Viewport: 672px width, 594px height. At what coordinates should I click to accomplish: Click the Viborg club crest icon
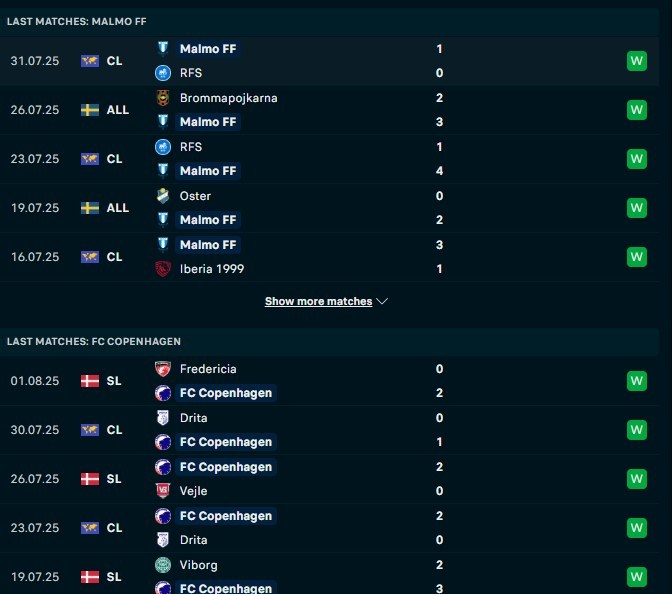pyautogui.click(x=163, y=565)
